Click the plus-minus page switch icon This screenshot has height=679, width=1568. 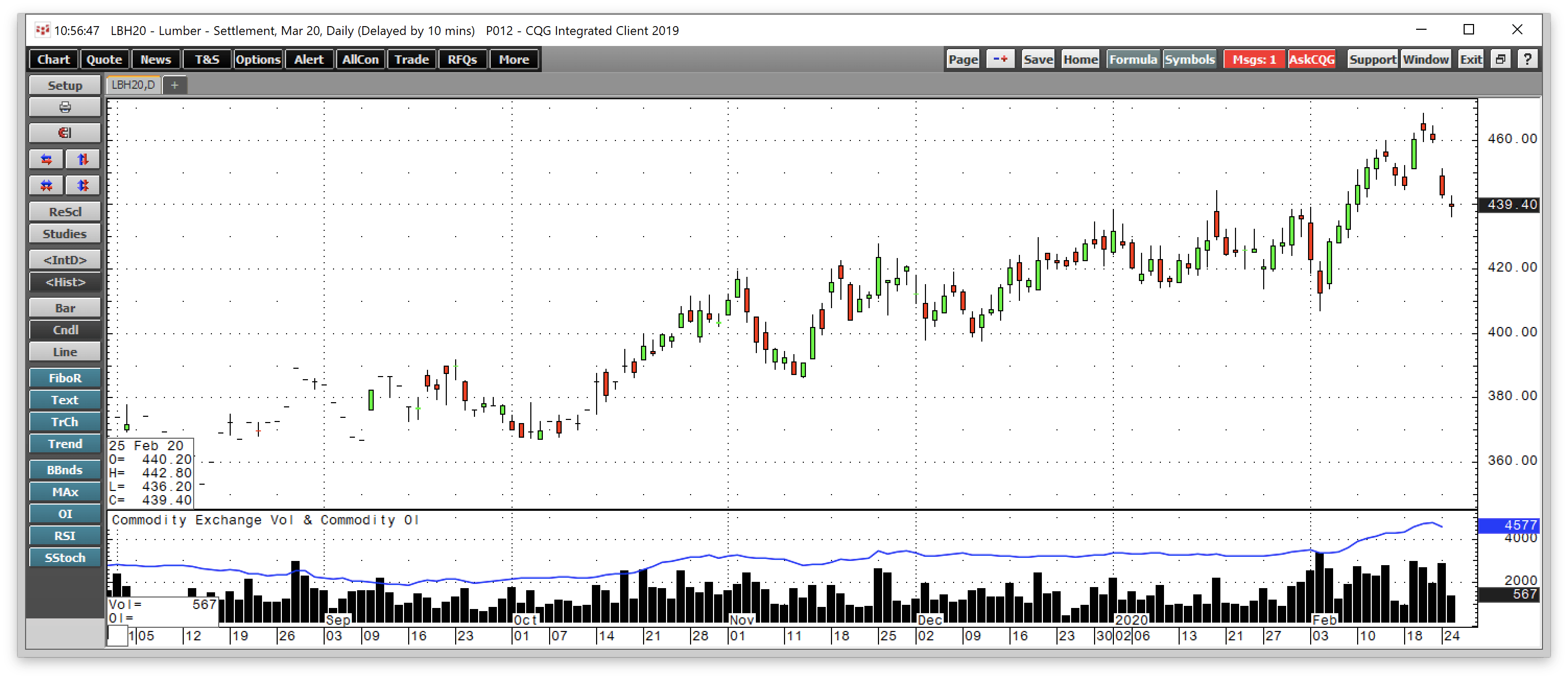[1000, 59]
